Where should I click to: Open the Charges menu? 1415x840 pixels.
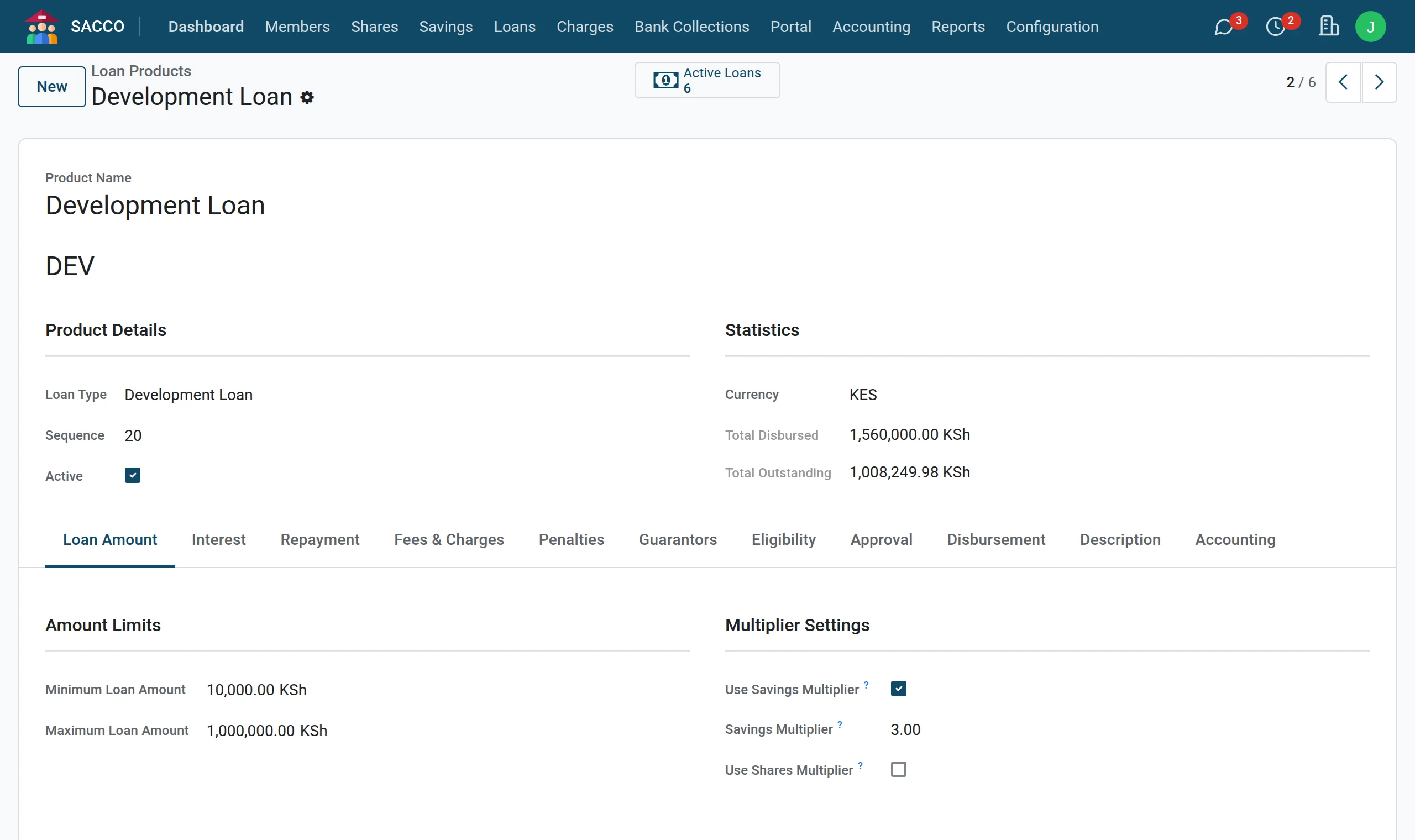pyautogui.click(x=585, y=27)
